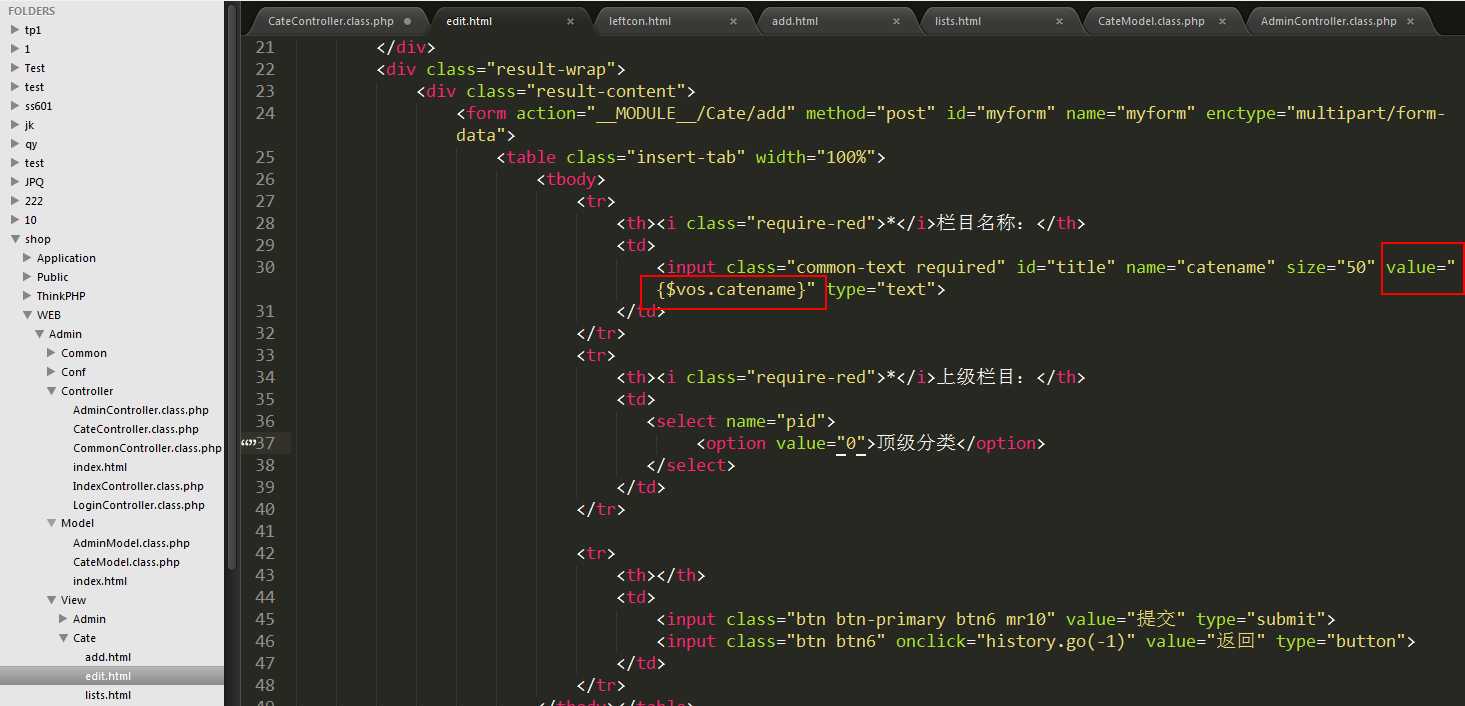Open add.html under the Cate folder

pos(108,657)
